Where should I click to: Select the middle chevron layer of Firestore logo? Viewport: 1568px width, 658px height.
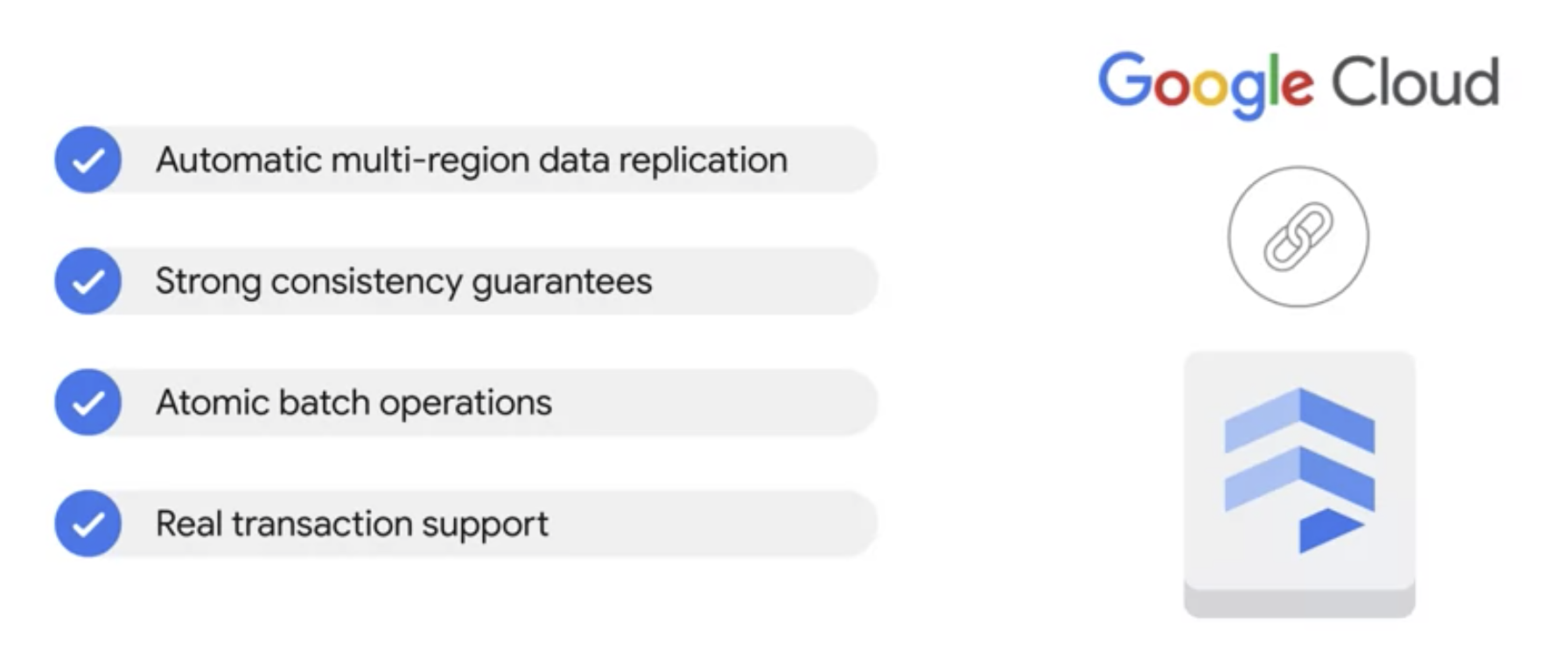click(1299, 479)
